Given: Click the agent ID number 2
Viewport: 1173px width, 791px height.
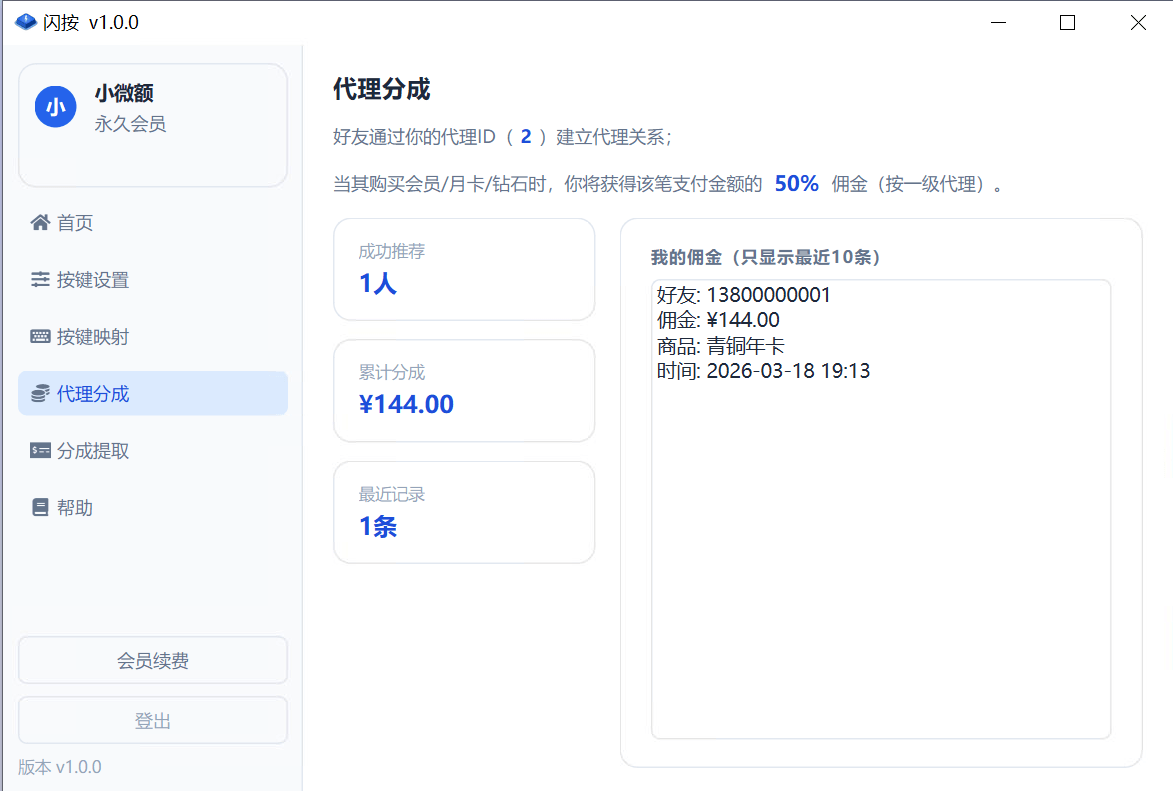Looking at the screenshot, I should click(x=526, y=136).
